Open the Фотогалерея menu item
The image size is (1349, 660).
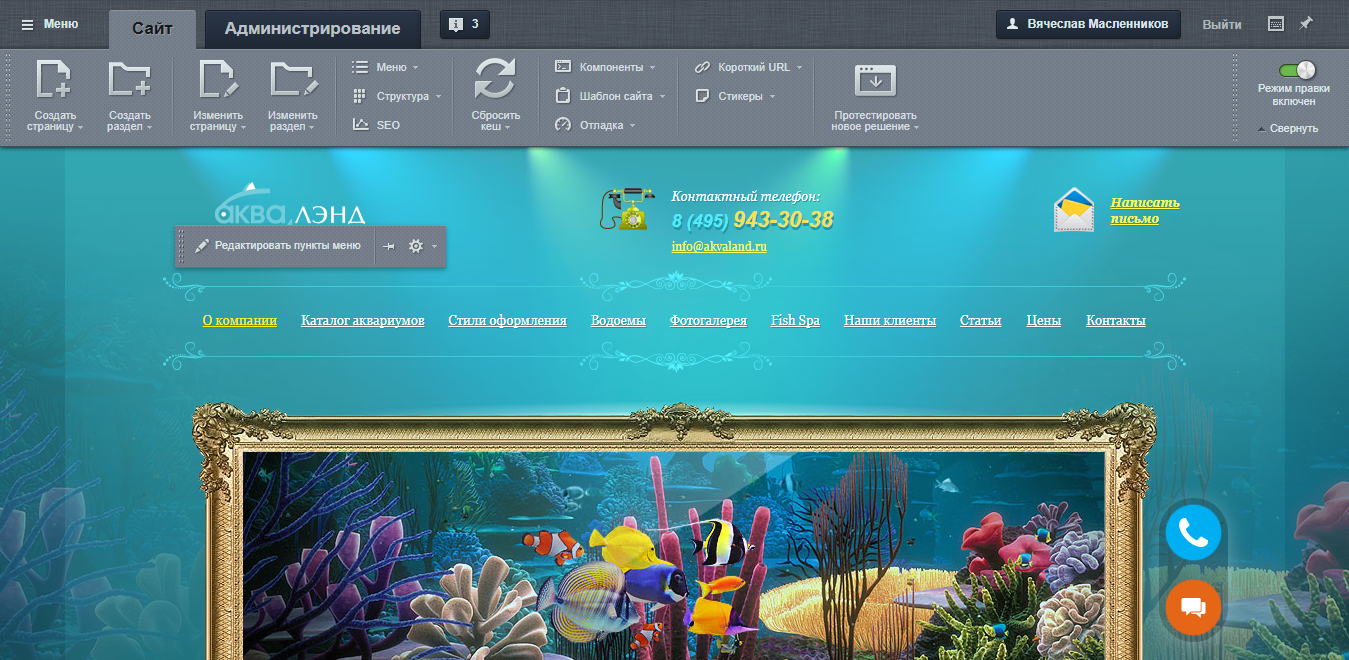[x=708, y=321]
